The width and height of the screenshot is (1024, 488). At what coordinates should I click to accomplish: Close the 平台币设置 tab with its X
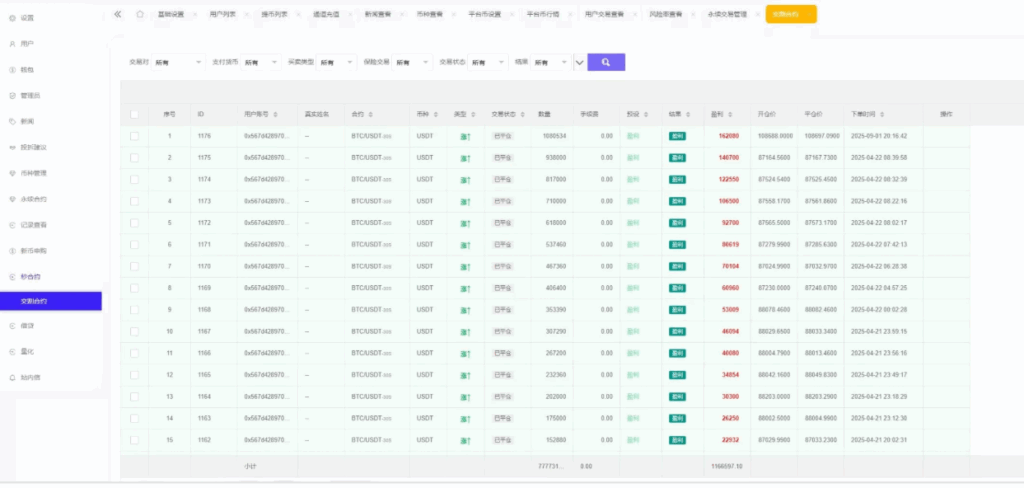coord(511,14)
